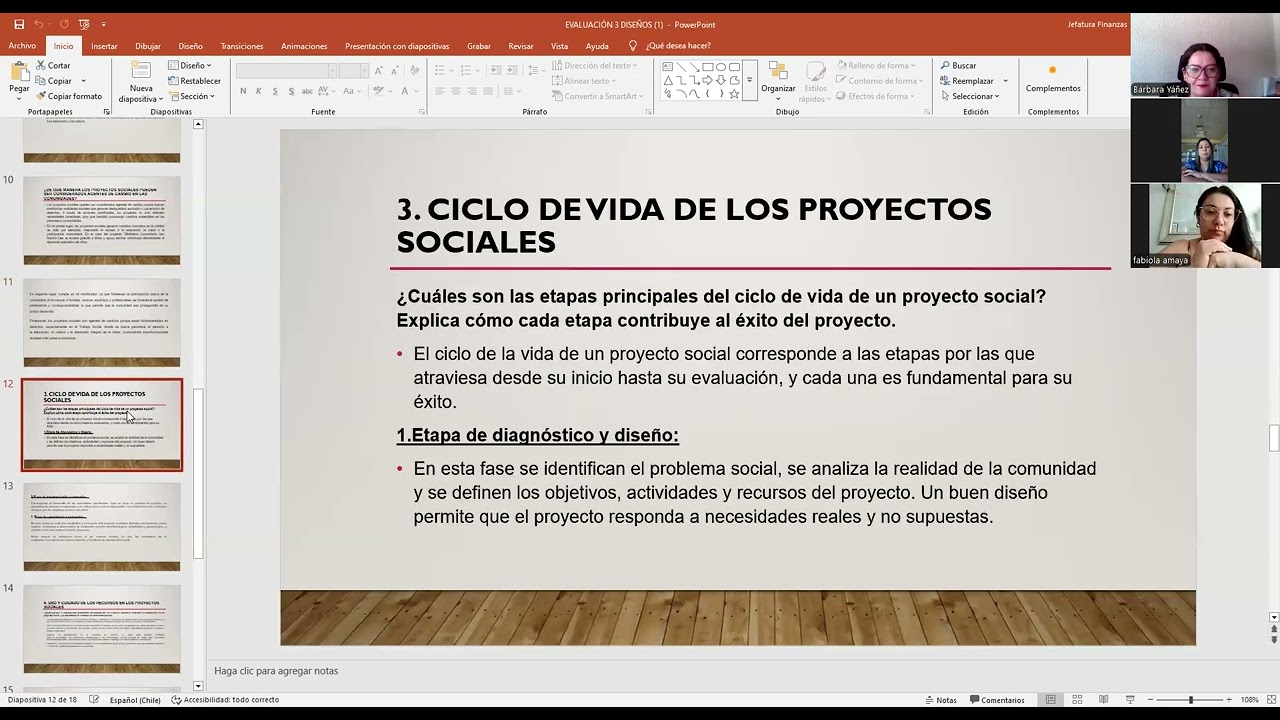
Task: Click the '¿Qué desea hacer?' search box
Action: click(678, 46)
